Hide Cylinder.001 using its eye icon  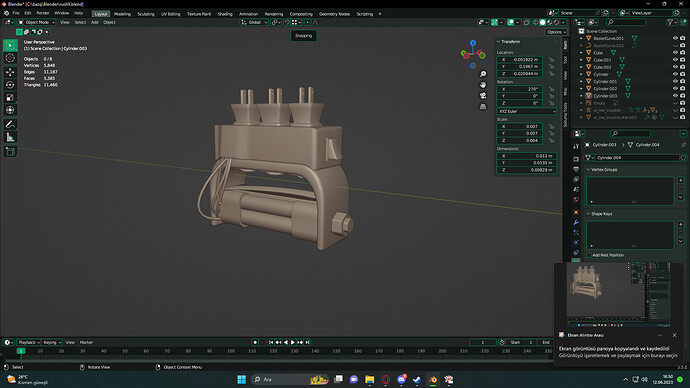pyautogui.click(x=675, y=81)
